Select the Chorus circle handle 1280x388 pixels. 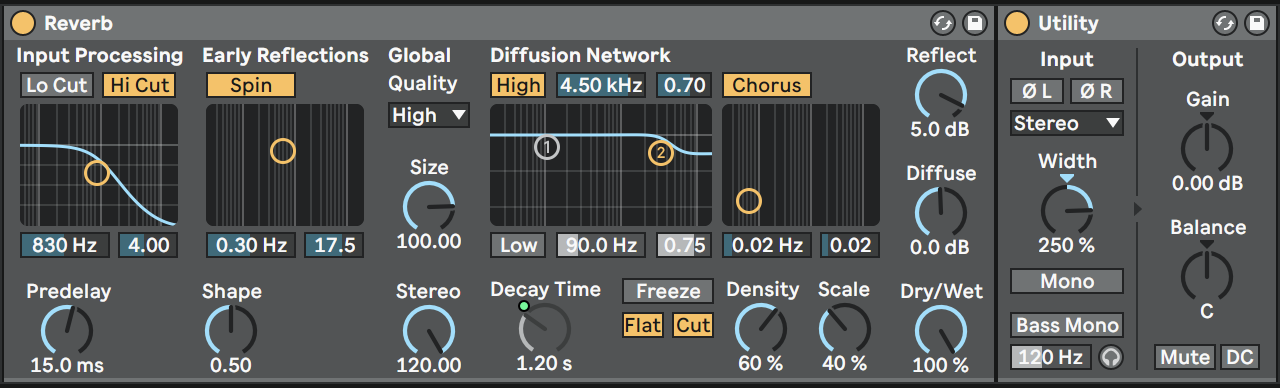tap(748, 201)
